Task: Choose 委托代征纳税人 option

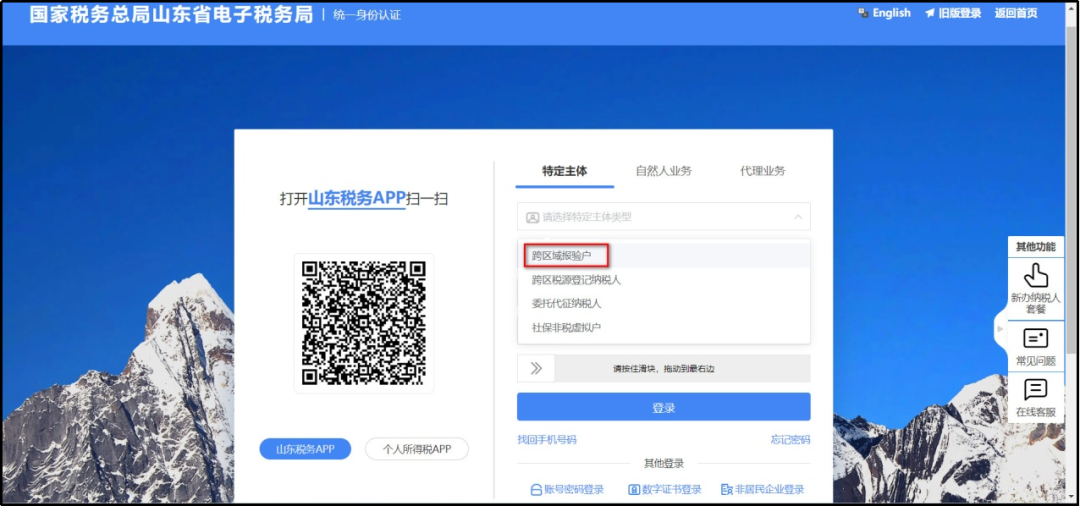Action: pos(663,304)
